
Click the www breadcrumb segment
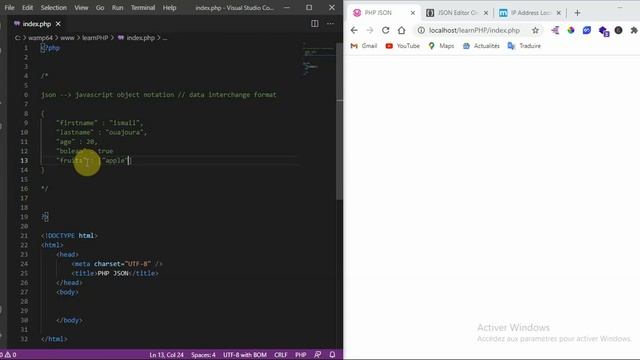pos(67,38)
